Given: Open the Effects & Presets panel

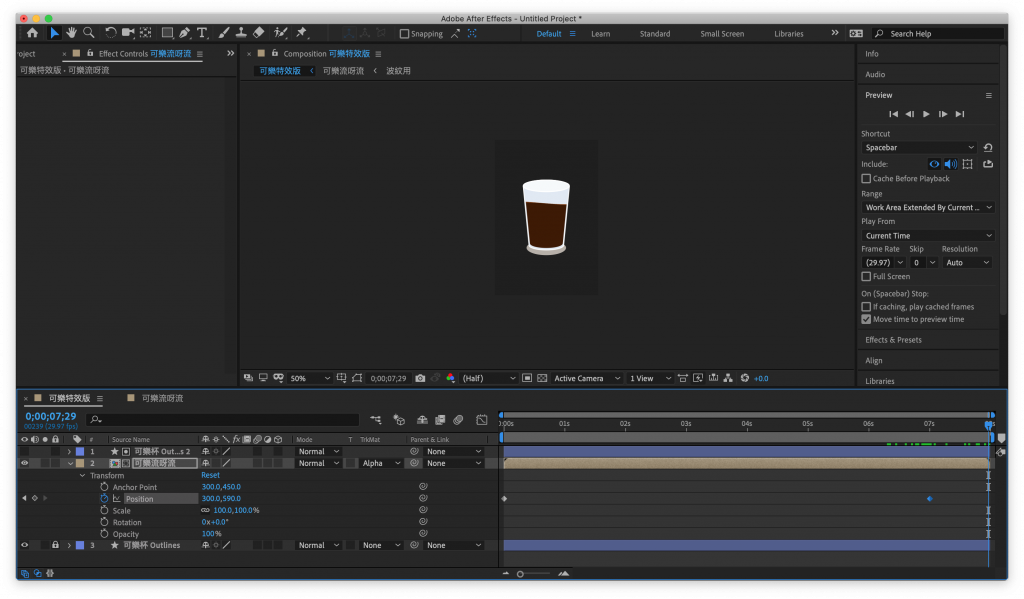Looking at the screenshot, I should [893, 340].
